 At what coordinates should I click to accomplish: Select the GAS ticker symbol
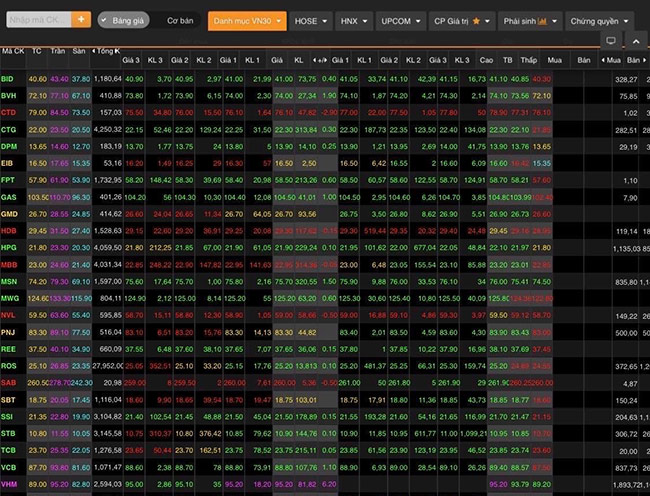pyautogui.click(x=9, y=197)
